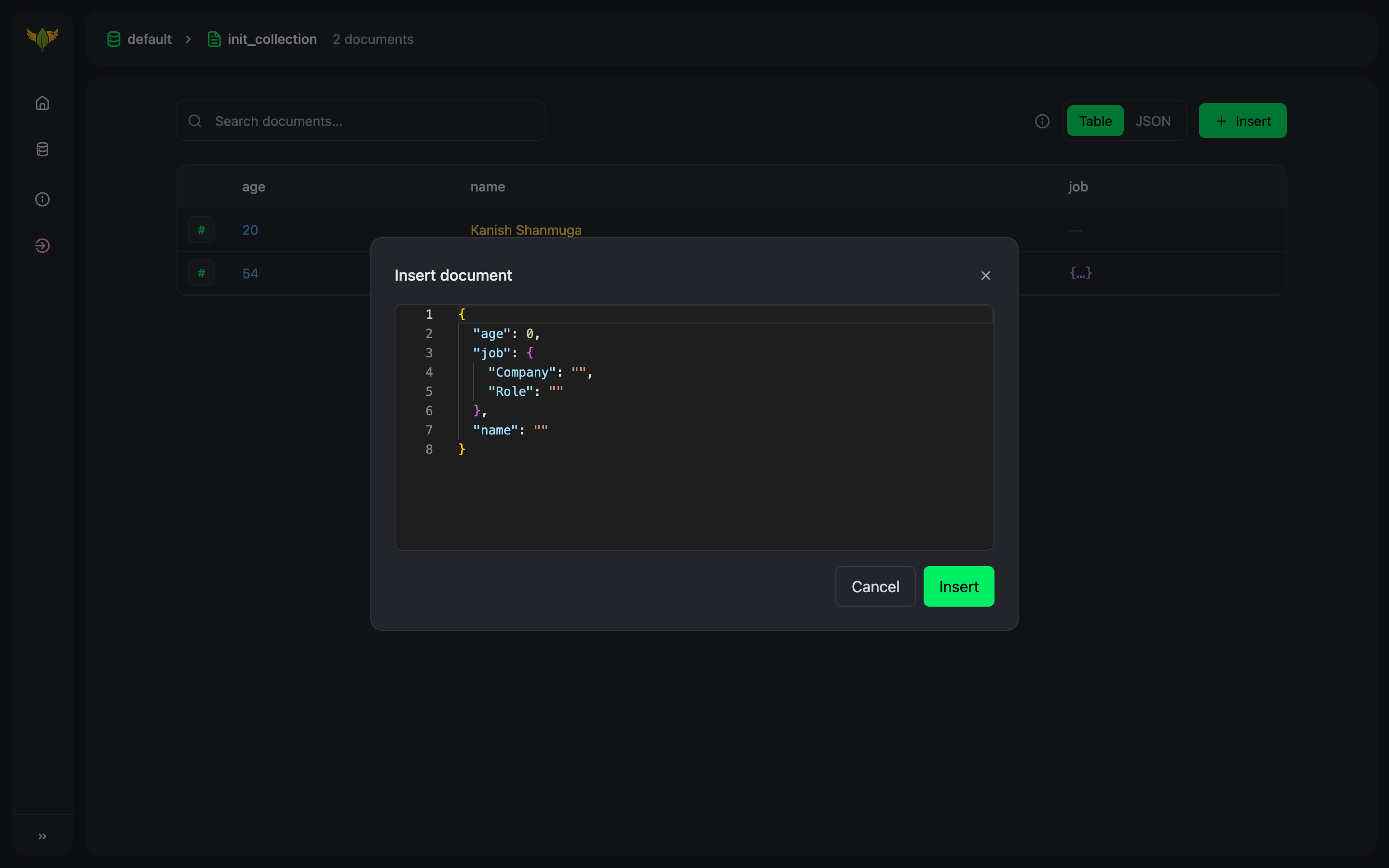The width and height of the screenshot is (1389, 868).
Task: Expand the sidebar with double chevron
Action: pos(42,836)
